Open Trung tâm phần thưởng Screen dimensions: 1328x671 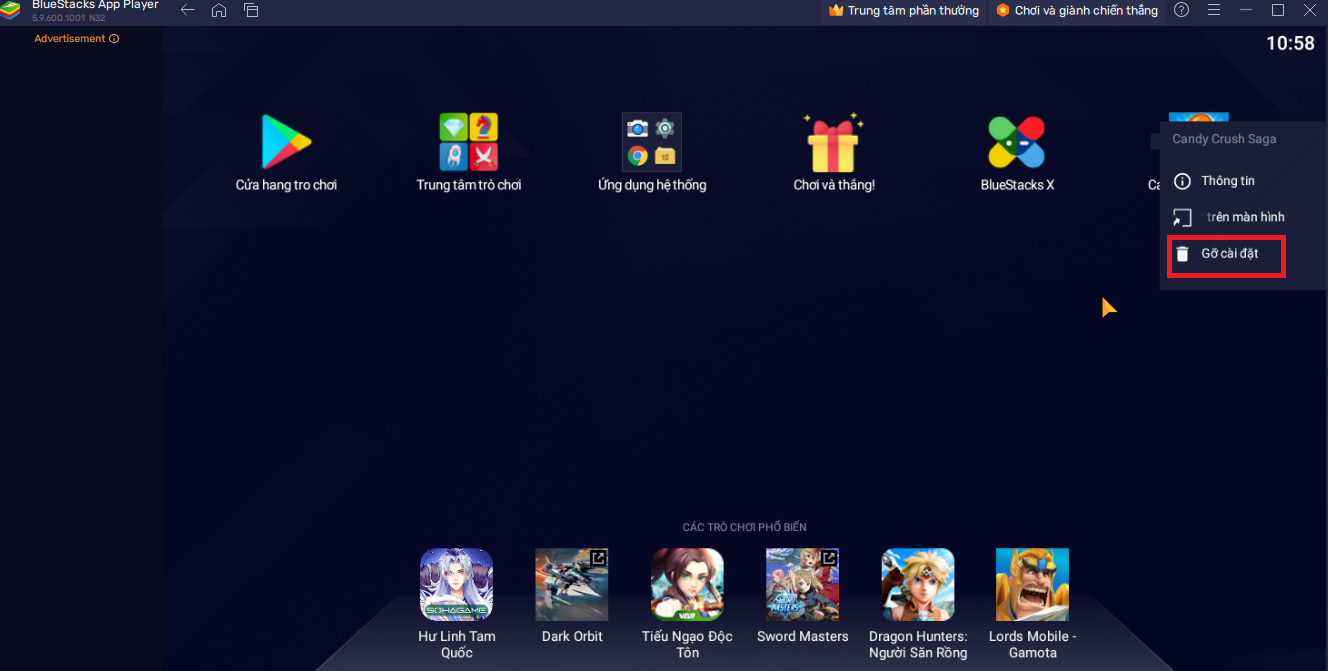pos(903,11)
